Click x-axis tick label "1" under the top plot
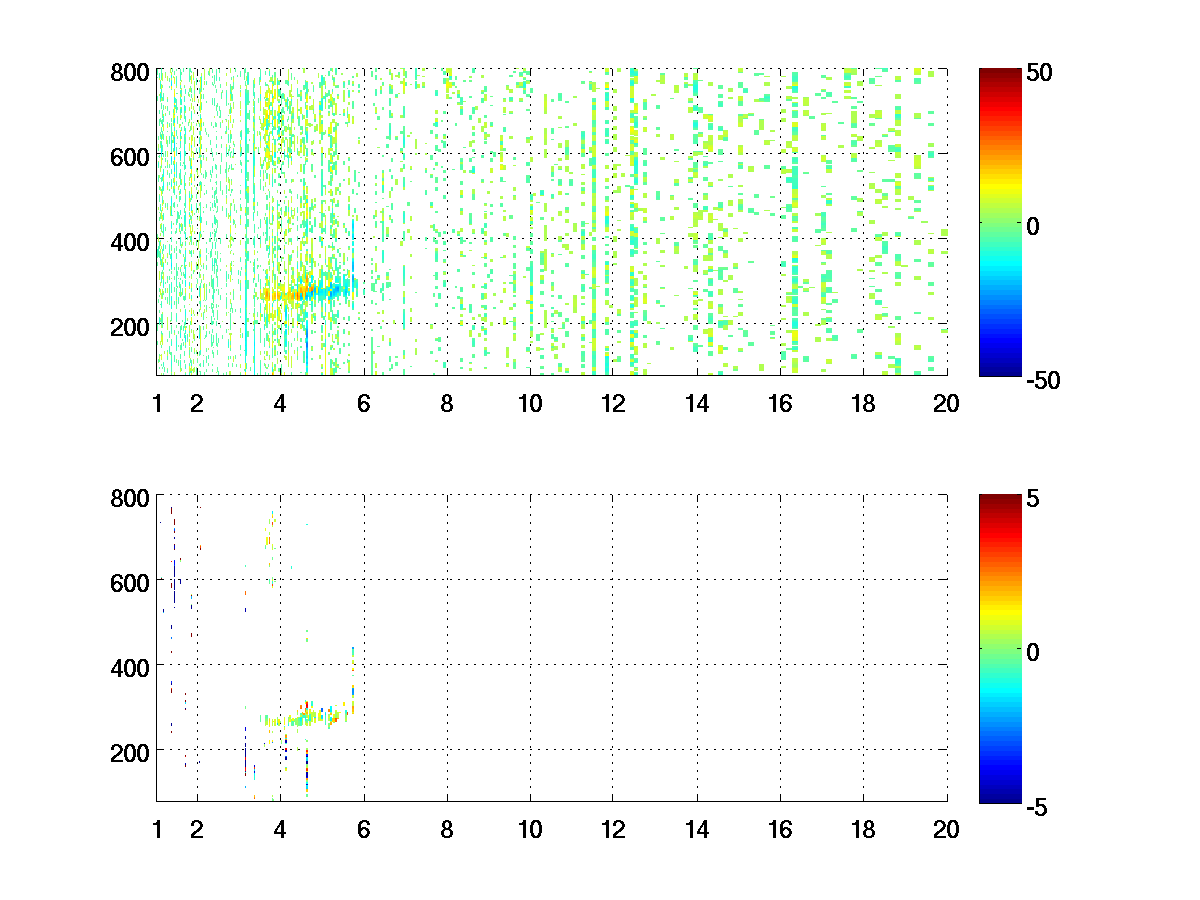Image resolution: width=1200 pixels, height=900 pixels. 157,404
